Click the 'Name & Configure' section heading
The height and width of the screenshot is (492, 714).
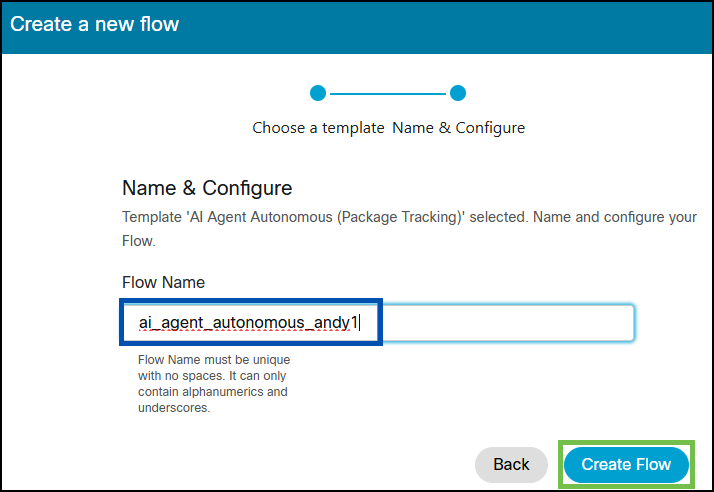207,188
